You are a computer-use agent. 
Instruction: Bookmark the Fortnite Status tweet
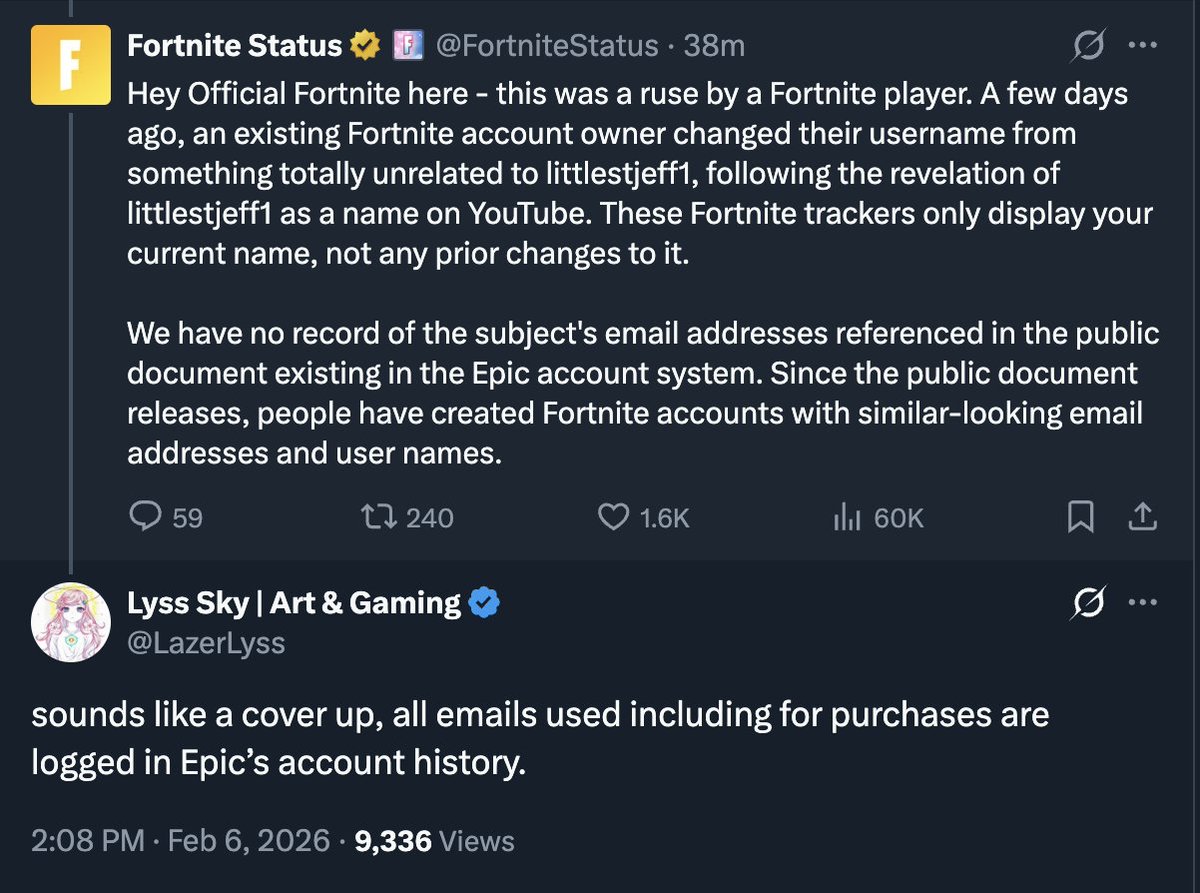coord(1080,516)
